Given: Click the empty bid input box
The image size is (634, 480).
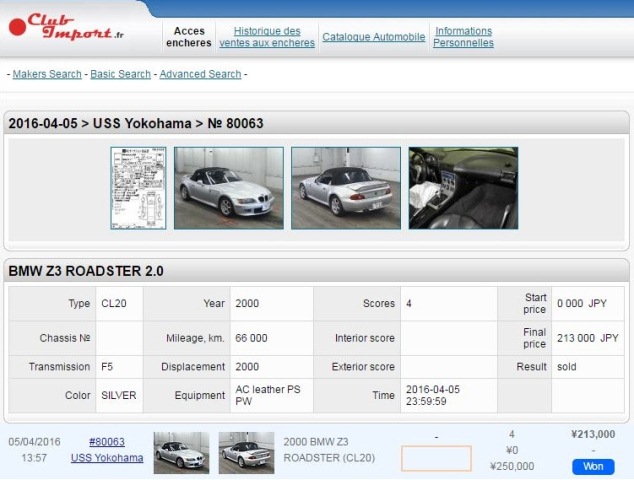Looking at the screenshot, I should point(436,458).
